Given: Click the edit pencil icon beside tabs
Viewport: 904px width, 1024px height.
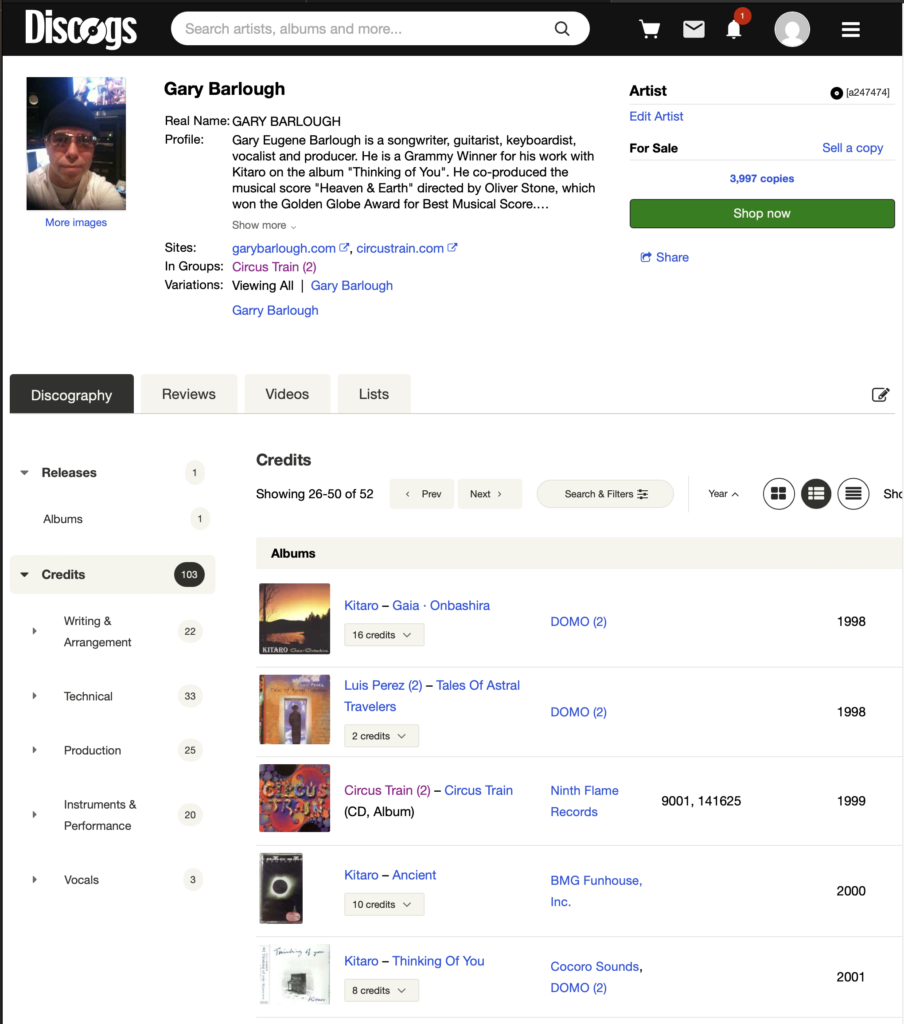Looking at the screenshot, I should pos(880,395).
